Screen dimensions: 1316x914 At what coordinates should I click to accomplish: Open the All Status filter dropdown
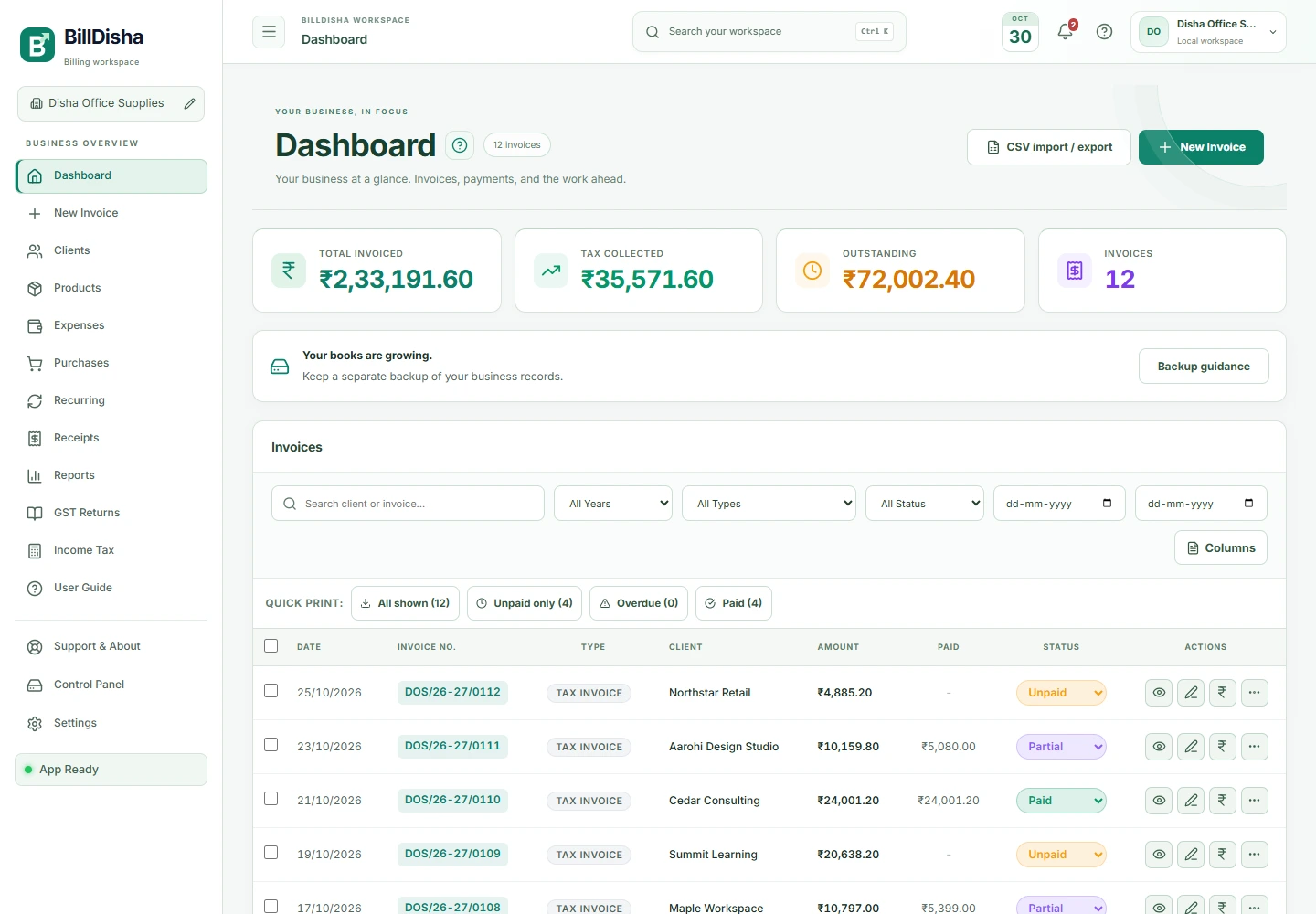925,504
